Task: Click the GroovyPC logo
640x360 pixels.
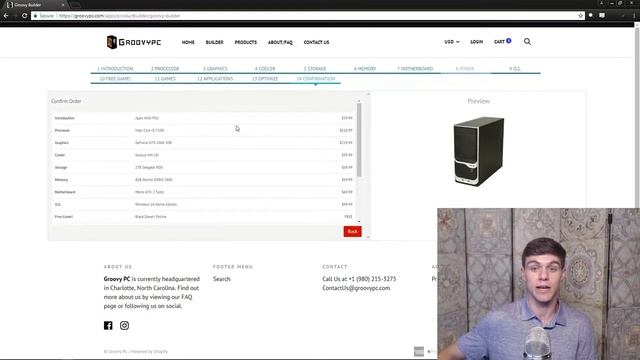Action: [x=134, y=42]
